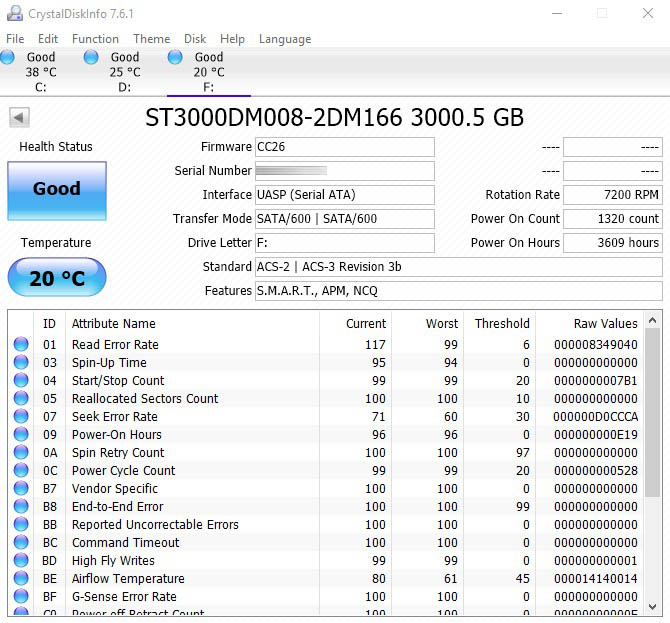
Task: Select the High Fly Writes attribute name
Action: pos(113,560)
